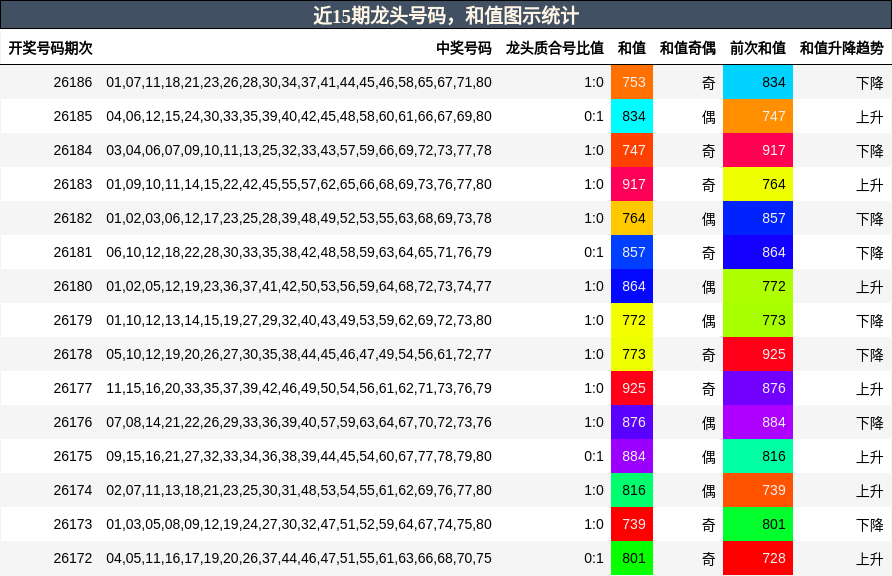Click the 龙头质合号比值 column header
The width and height of the screenshot is (892, 576).
[x=555, y=48]
